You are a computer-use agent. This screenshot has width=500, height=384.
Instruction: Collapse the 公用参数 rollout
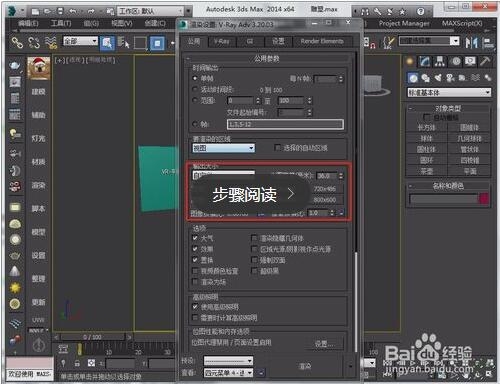pyautogui.click(x=267, y=59)
